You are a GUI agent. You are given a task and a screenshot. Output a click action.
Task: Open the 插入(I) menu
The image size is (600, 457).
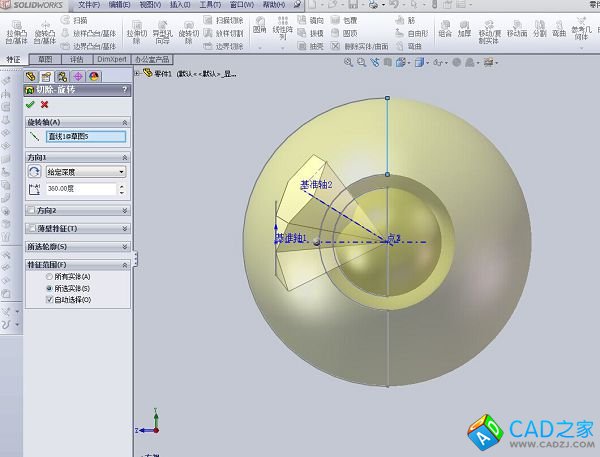tap(180, 5)
